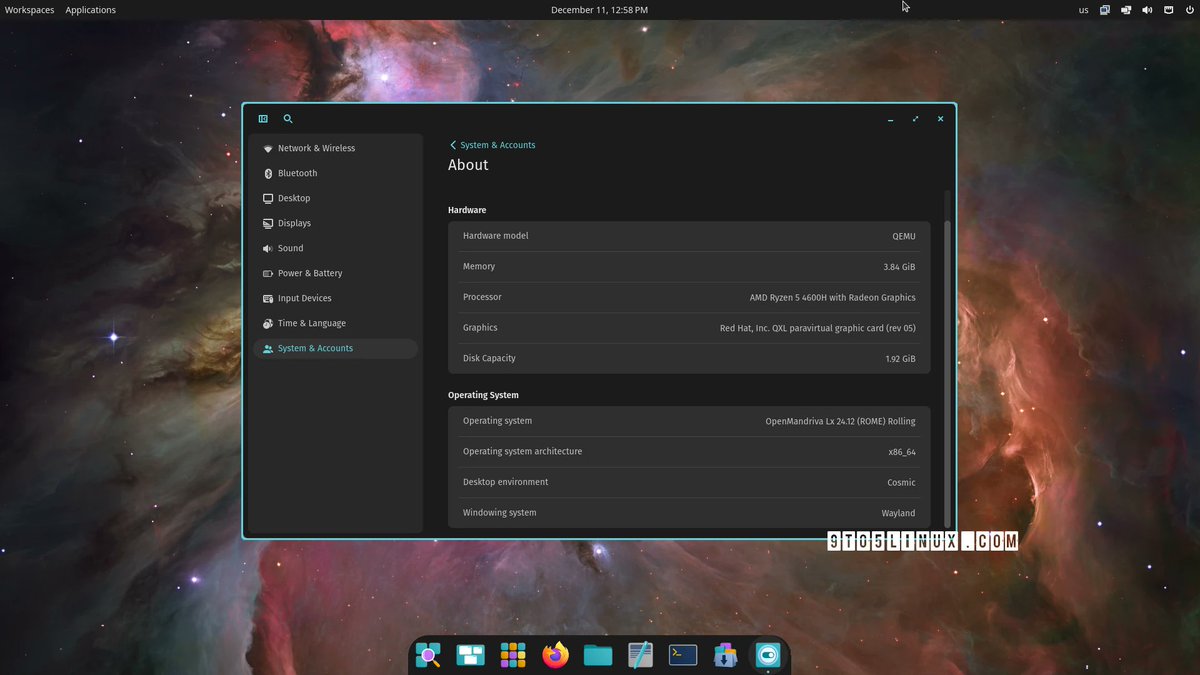The image size is (1200, 675).
Task: Minimize the Settings window
Action: pos(890,119)
